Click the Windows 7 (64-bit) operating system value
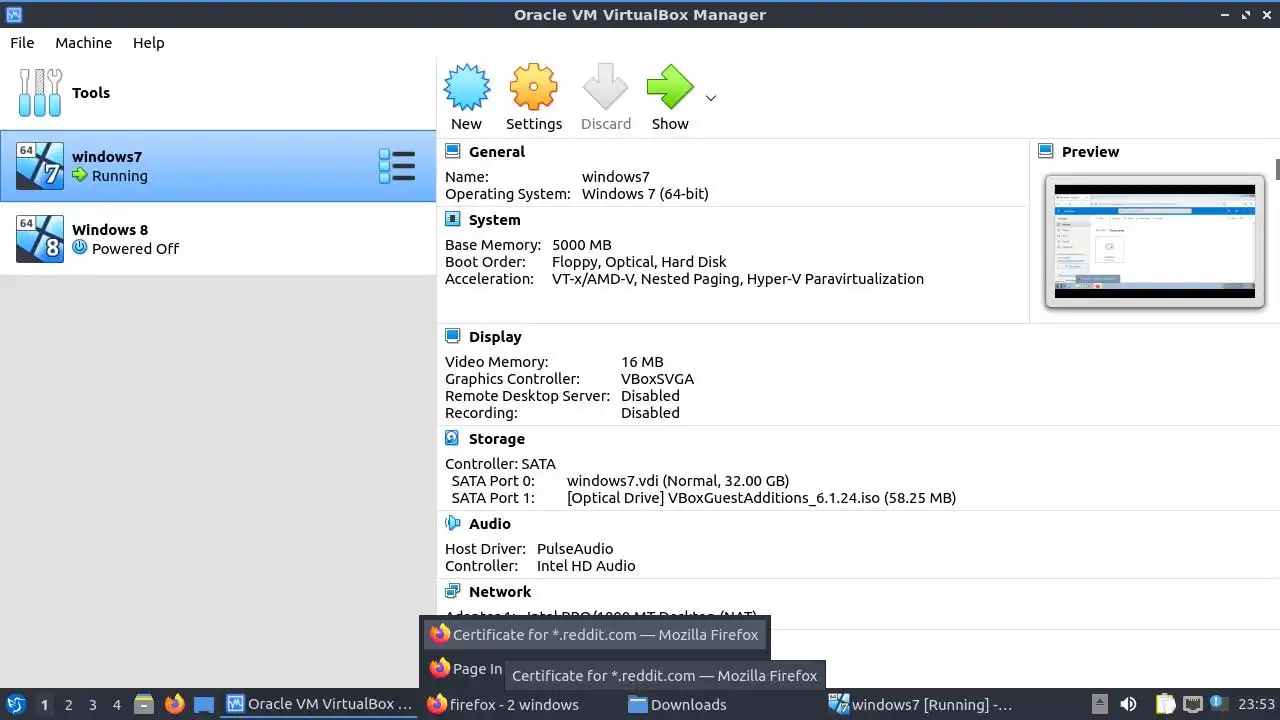Viewport: 1280px width, 720px height. [x=645, y=194]
